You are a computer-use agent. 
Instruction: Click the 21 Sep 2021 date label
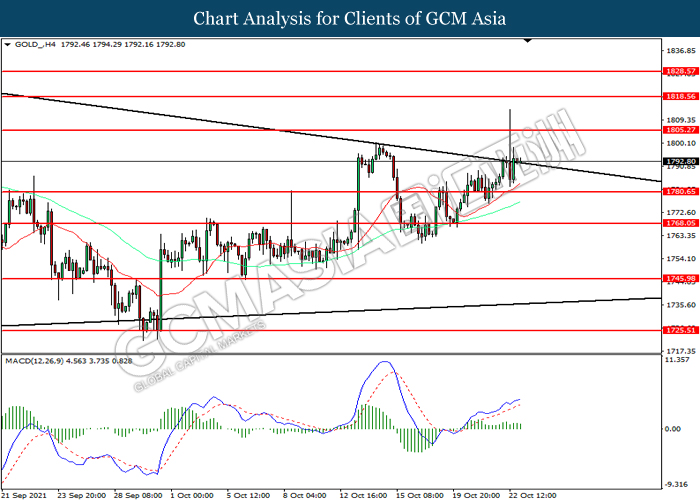point(24,496)
